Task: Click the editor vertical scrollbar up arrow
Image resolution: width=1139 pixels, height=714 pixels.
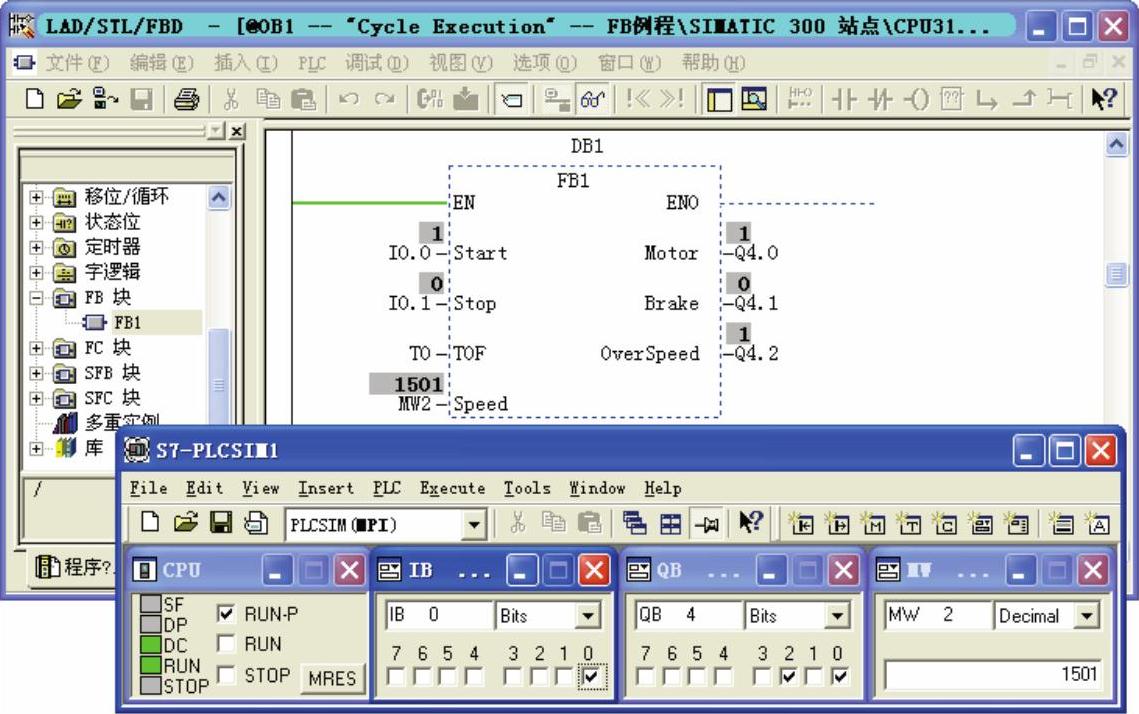Action: pyautogui.click(x=1116, y=145)
